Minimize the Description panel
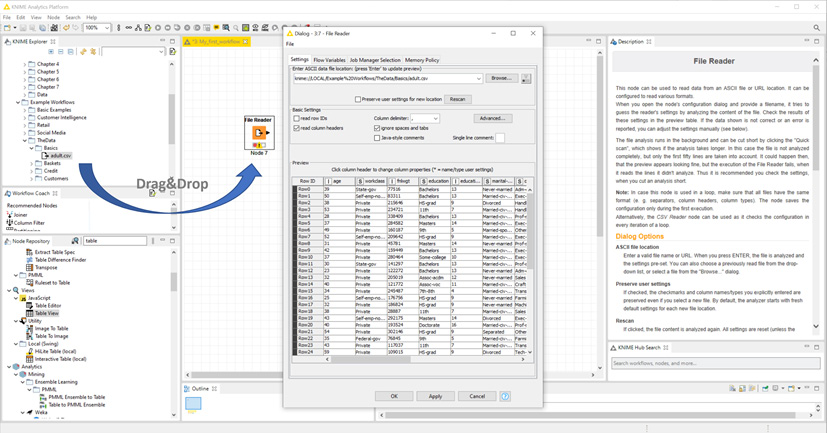The width and height of the screenshot is (827, 433). pos(806,41)
